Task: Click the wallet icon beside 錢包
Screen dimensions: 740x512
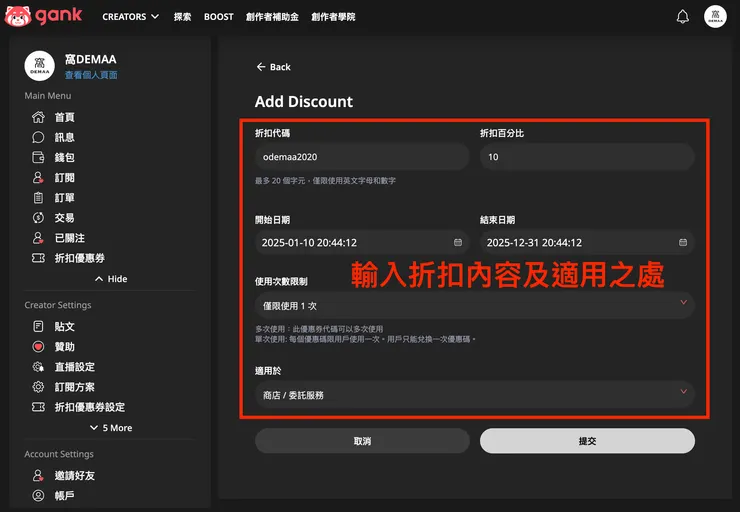Action: click(38, 157)
